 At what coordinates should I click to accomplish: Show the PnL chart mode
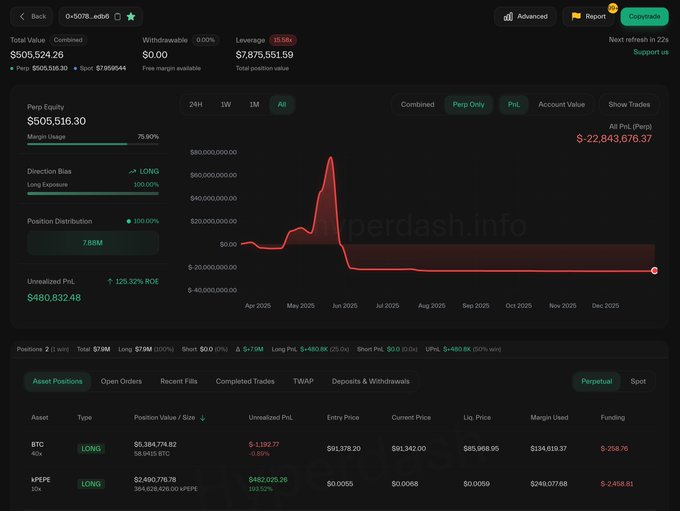[513, 105]
